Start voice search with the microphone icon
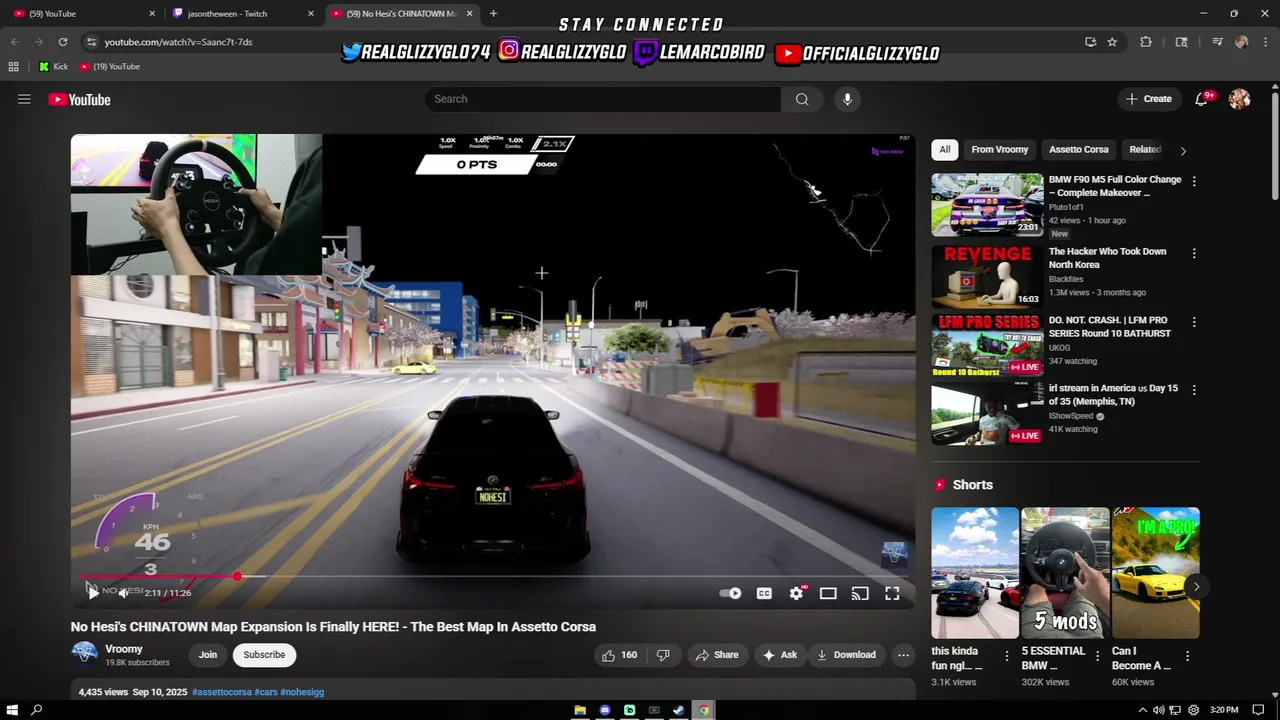 coord(847,99)
